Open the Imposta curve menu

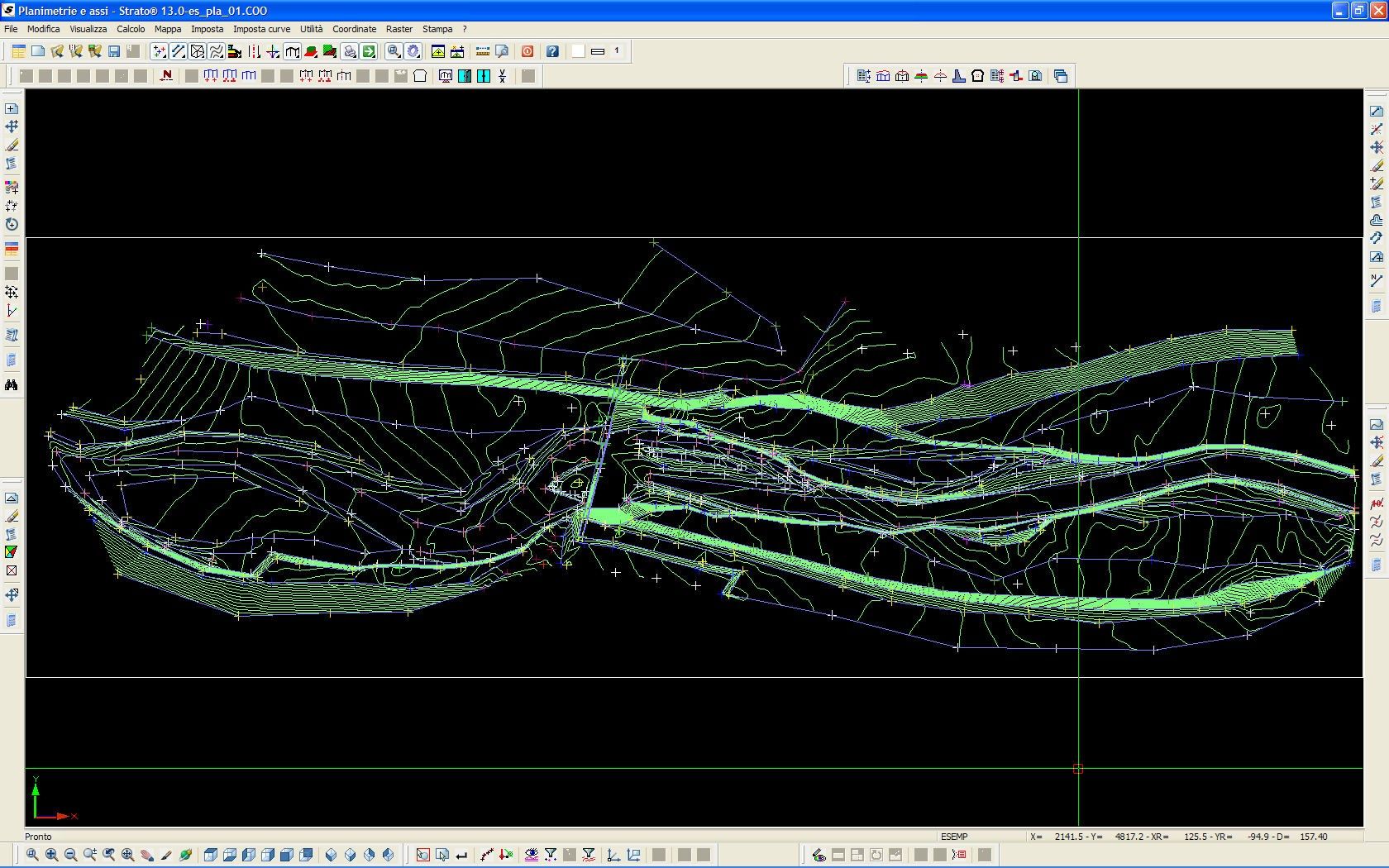(x=262, y=29)
